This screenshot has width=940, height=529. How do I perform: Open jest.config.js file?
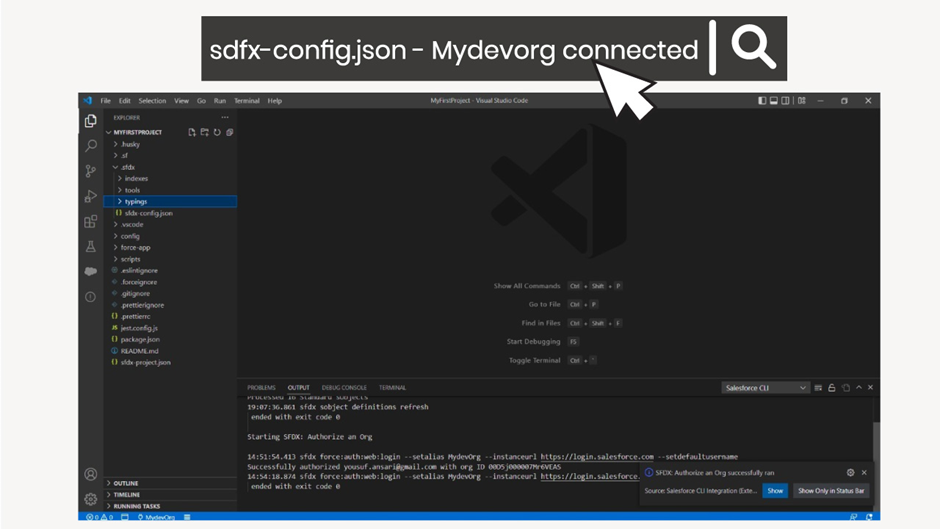point(139,328)
